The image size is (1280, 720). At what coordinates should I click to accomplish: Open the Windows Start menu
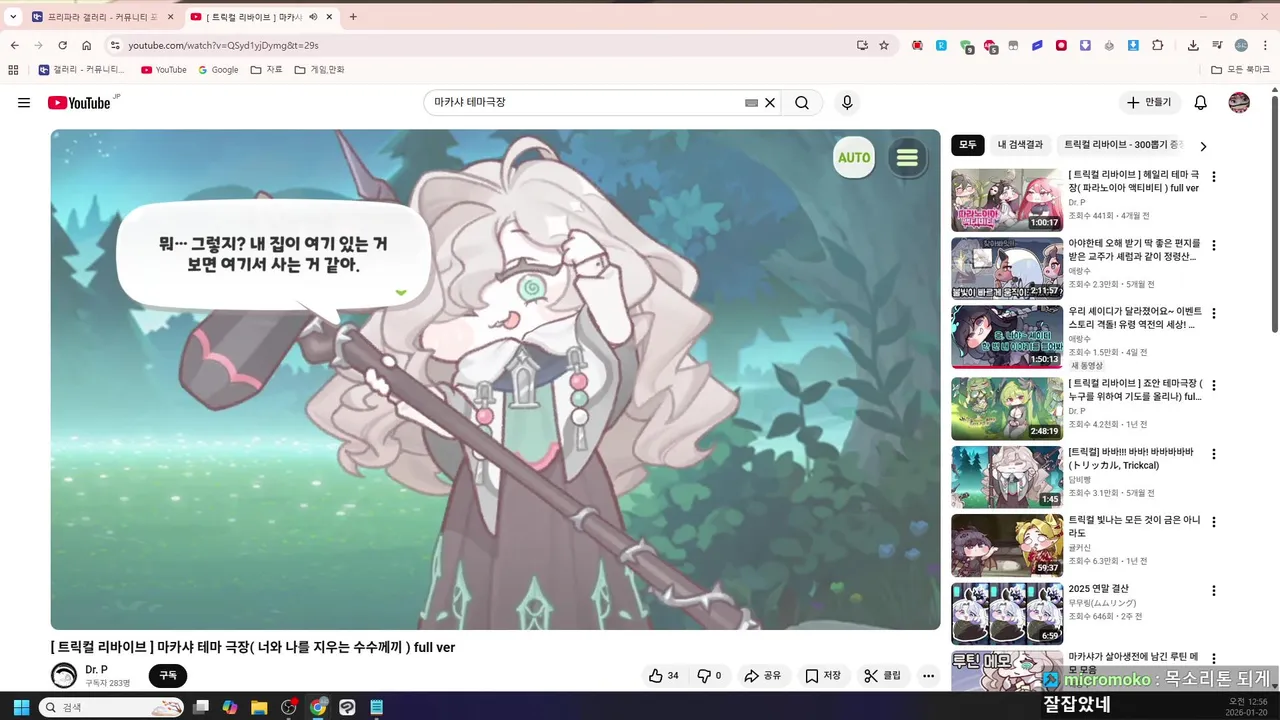click(x=20, y=707)
